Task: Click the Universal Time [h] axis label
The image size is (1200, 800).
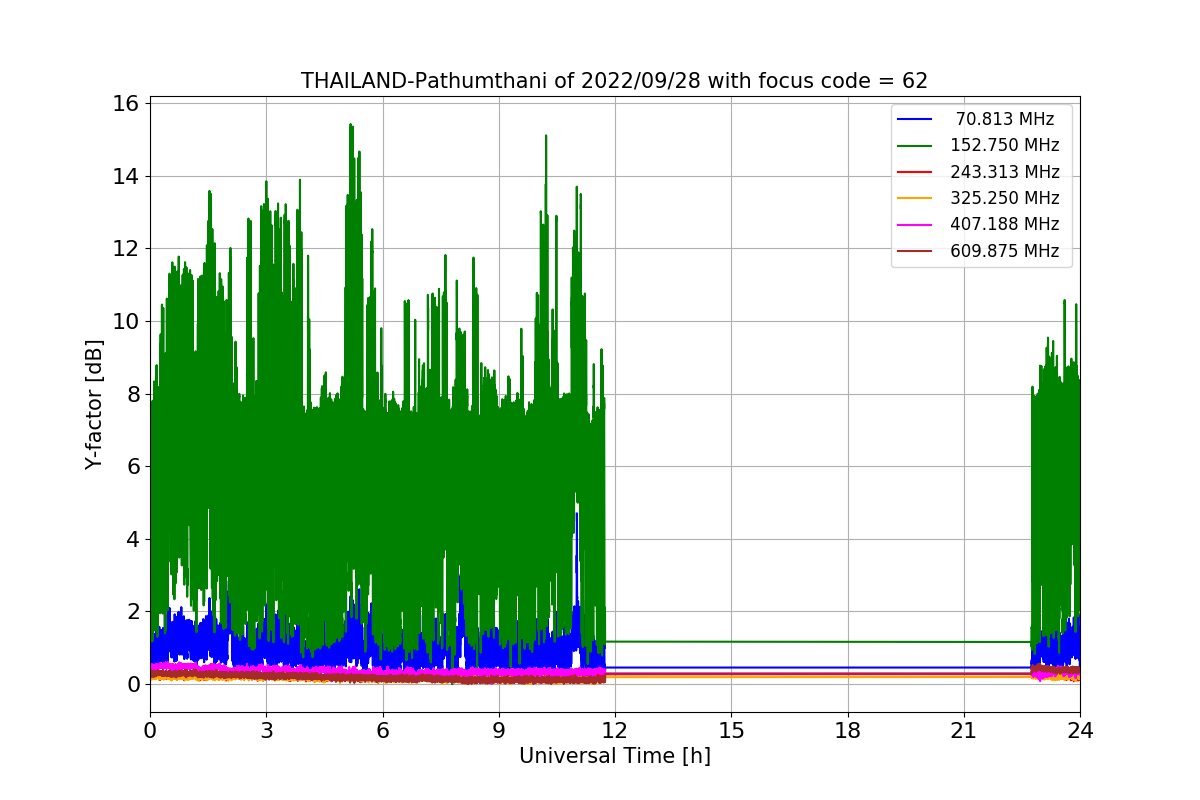Action: 614,757
